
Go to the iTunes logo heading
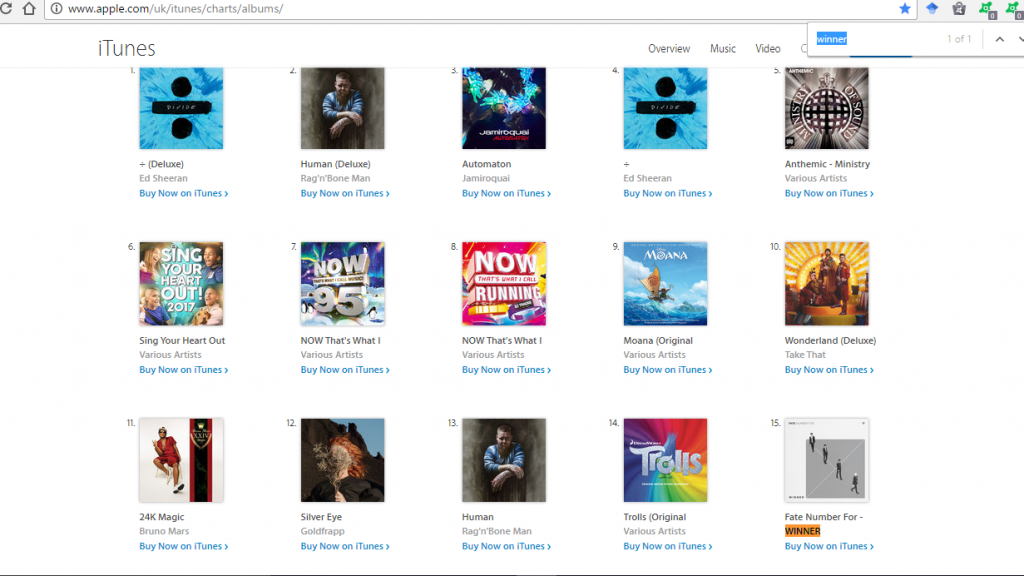tap(127, 48)
